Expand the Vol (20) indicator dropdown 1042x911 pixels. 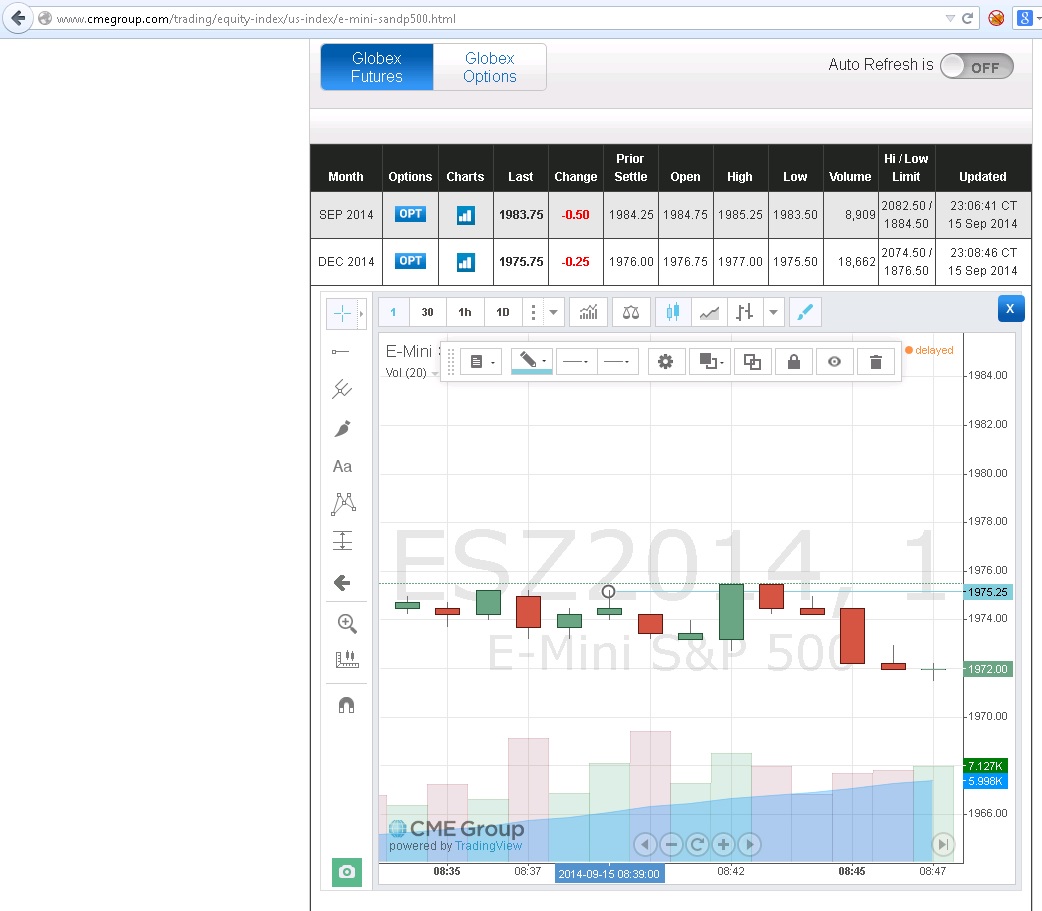(x=435, y=373)
